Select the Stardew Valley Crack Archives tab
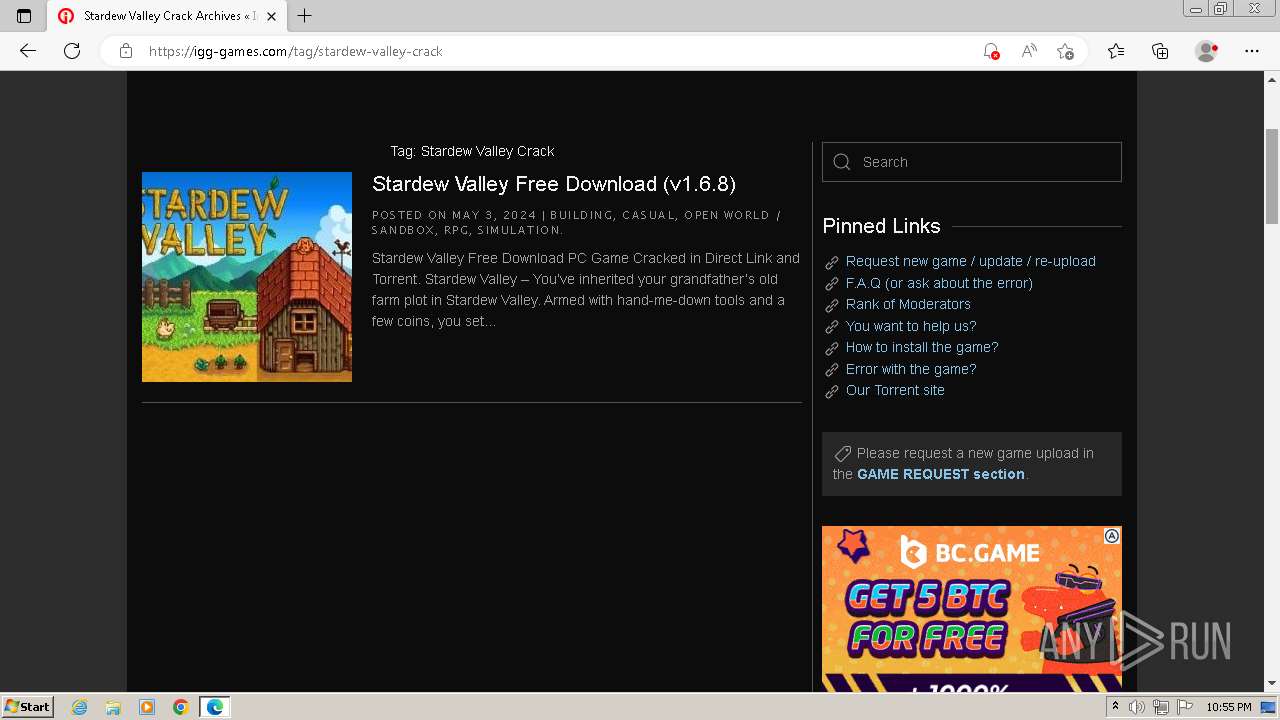Viewport: 1280px width, 720px height. click(x=166, y=16)
